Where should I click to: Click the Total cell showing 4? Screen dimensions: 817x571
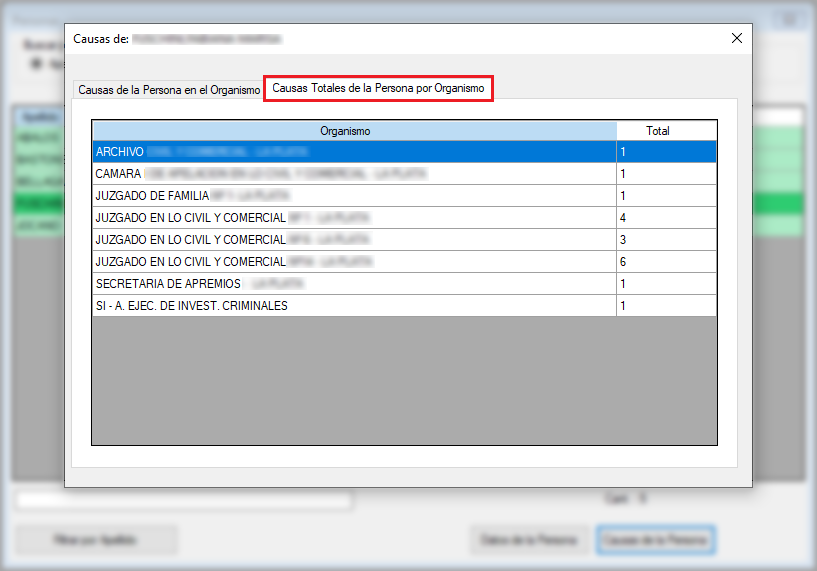pyautogui.click(x=665, y=218)
